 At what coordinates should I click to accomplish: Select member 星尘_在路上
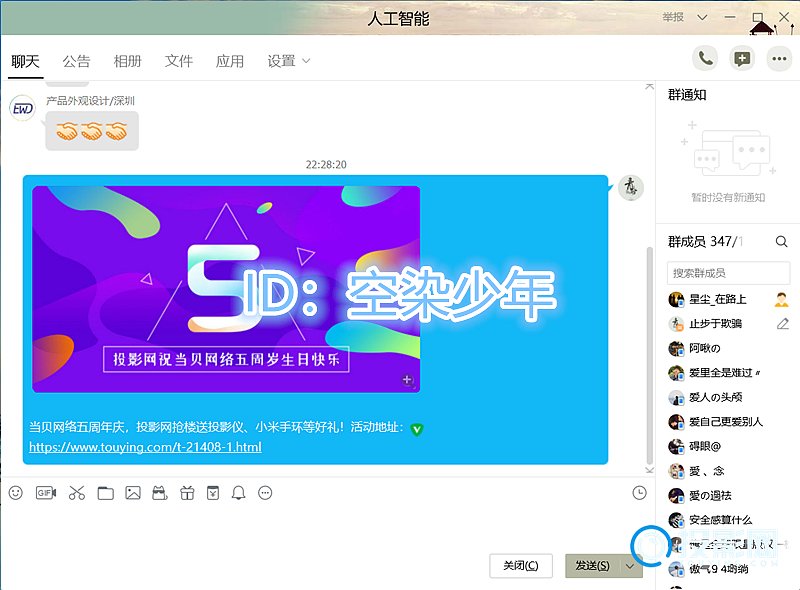728,299
